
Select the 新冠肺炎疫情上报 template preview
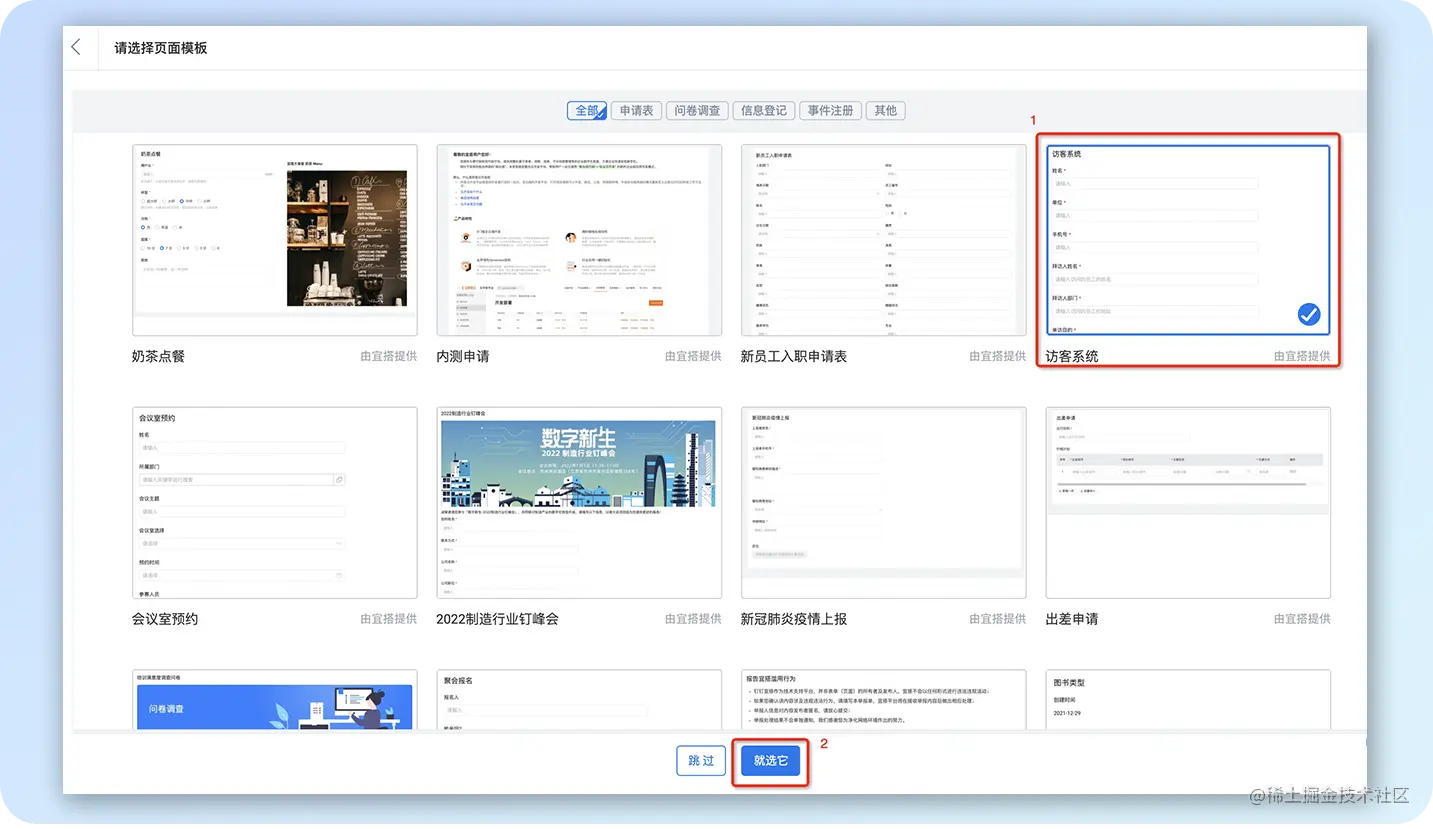[x=884, y=502]
